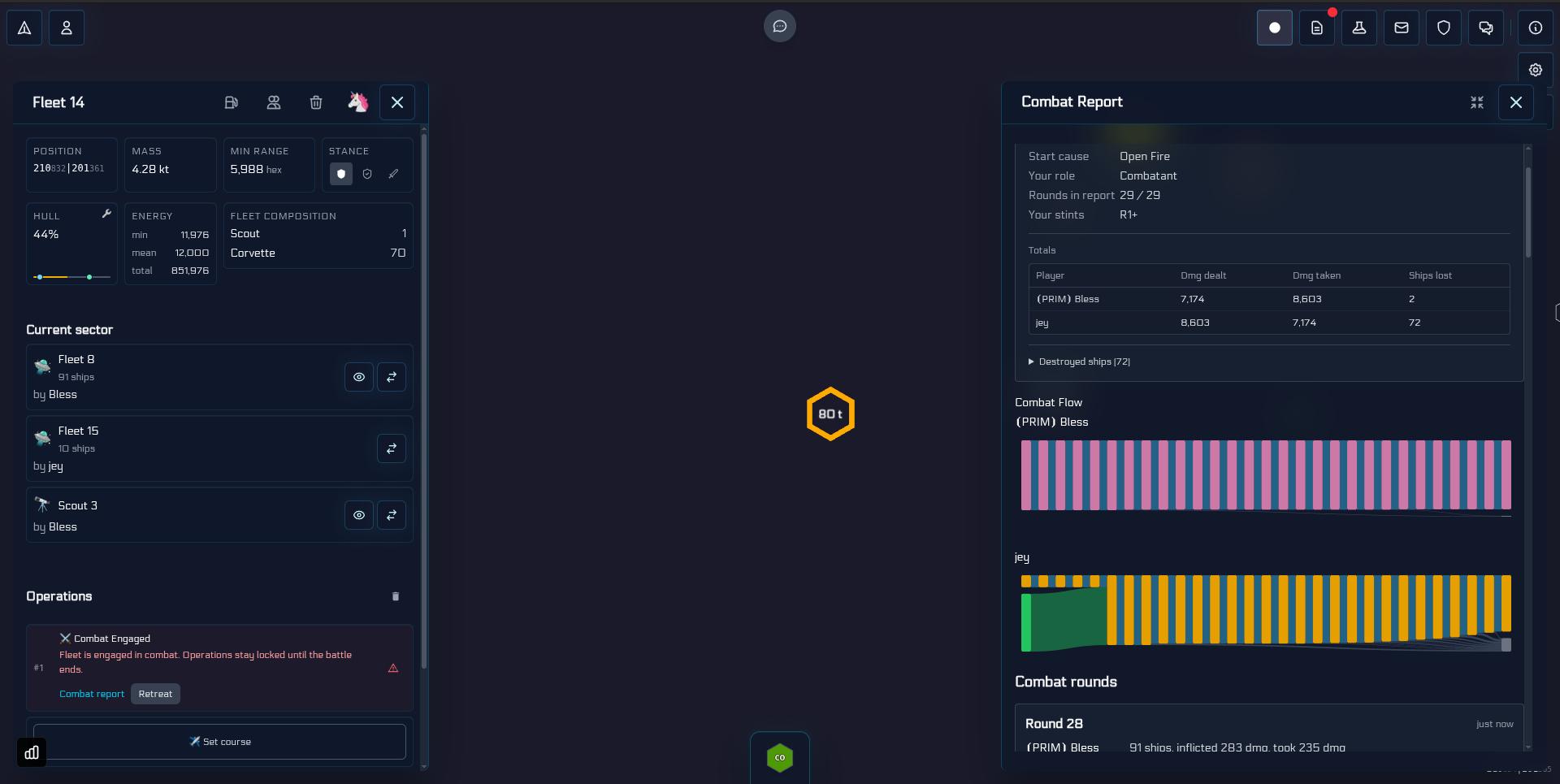The height and width of the screenshot is (784, 1560).
Task: Click the trash icon next to Operations heading
Action: coord(396,596)
